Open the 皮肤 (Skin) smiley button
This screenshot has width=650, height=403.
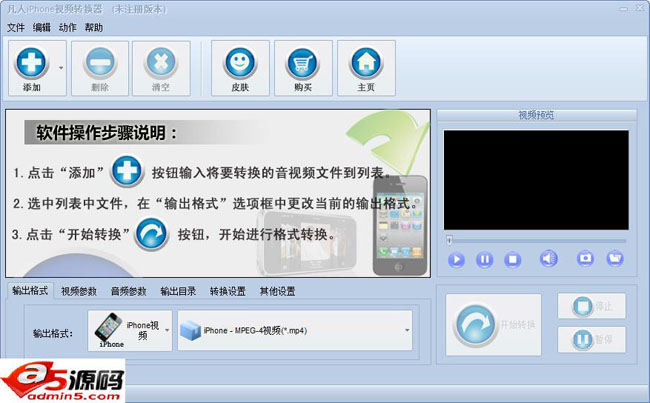point(240,68)
